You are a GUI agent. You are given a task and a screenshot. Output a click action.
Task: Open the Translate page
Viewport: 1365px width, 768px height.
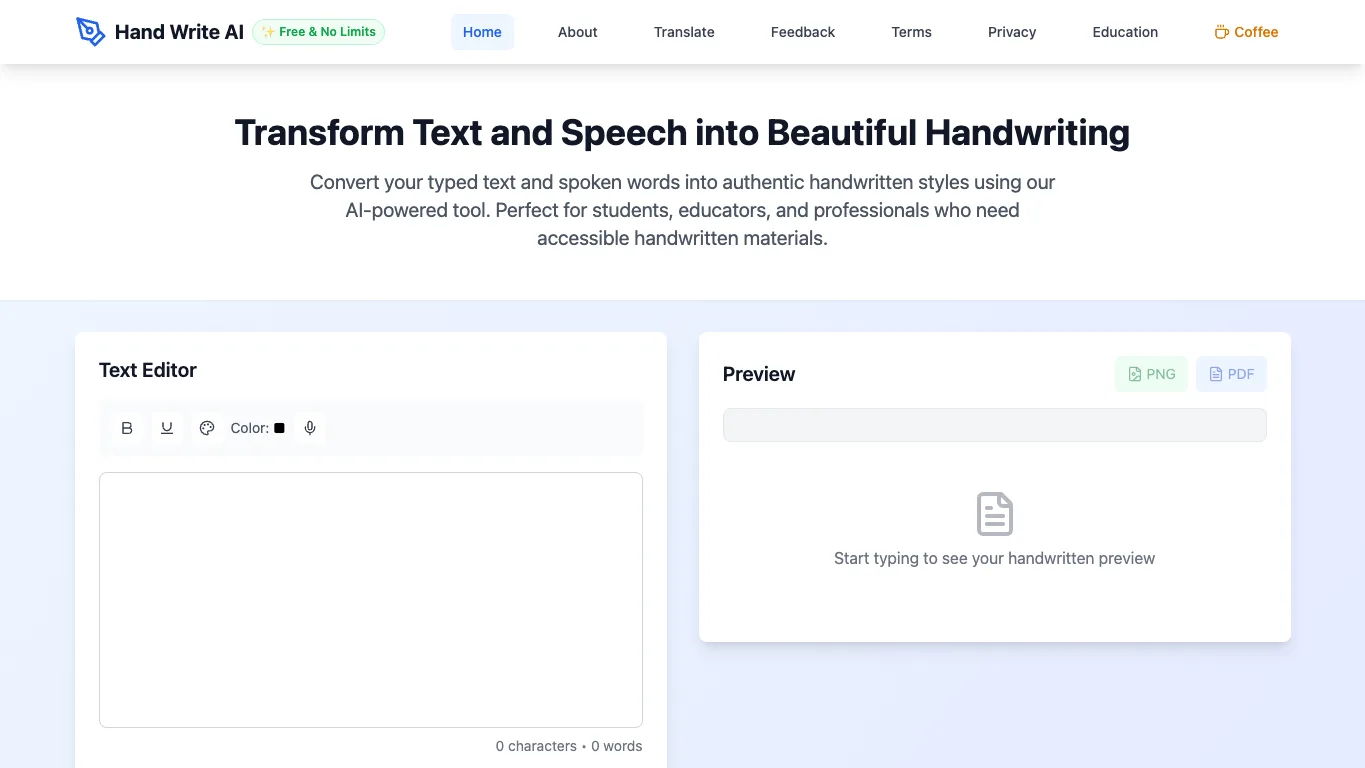pos(684,32)
